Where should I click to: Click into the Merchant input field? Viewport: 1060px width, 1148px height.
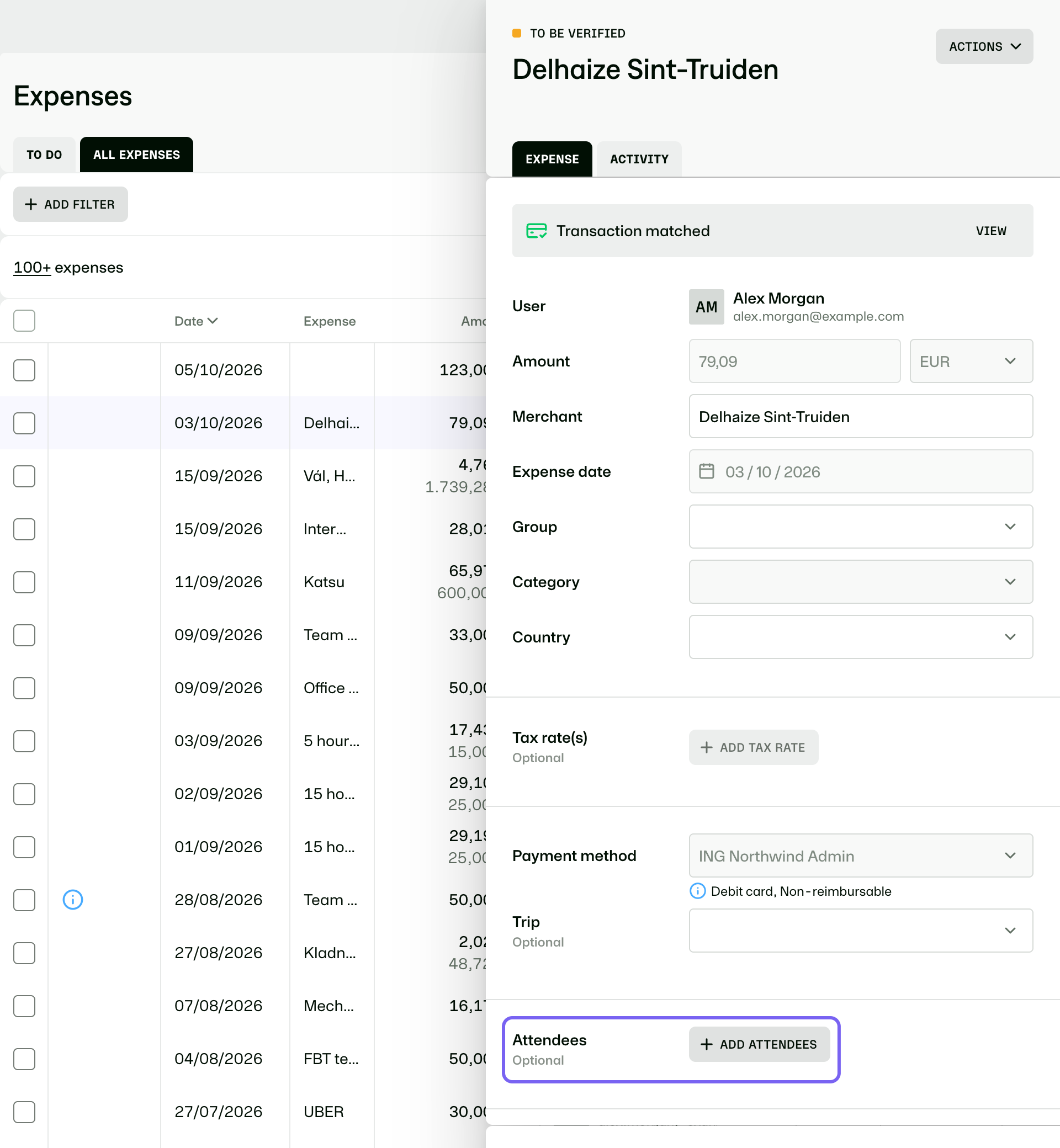click(x=860, y=416)
